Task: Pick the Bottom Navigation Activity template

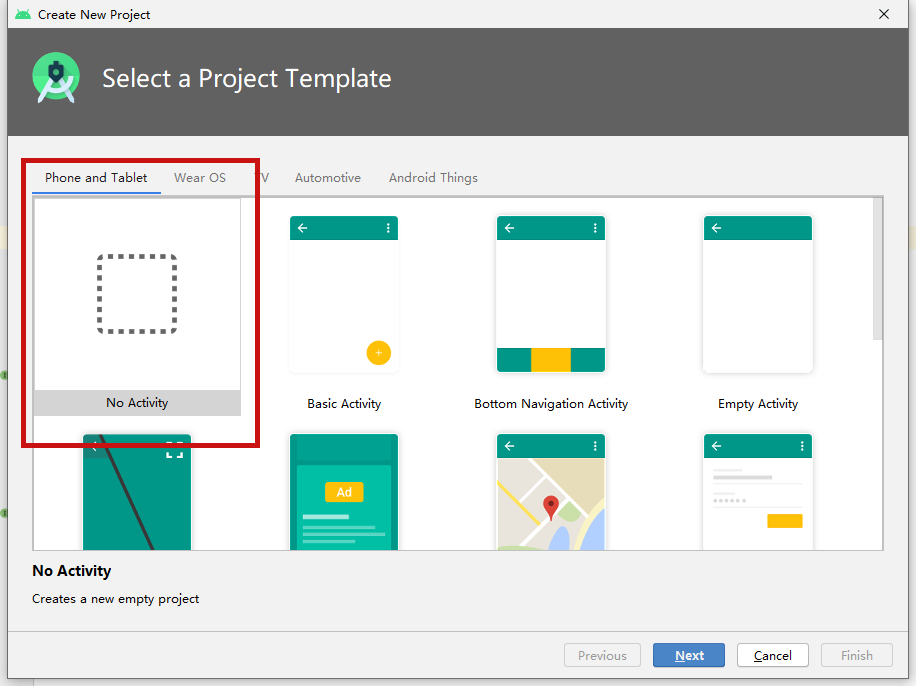Action: point(551,295)
